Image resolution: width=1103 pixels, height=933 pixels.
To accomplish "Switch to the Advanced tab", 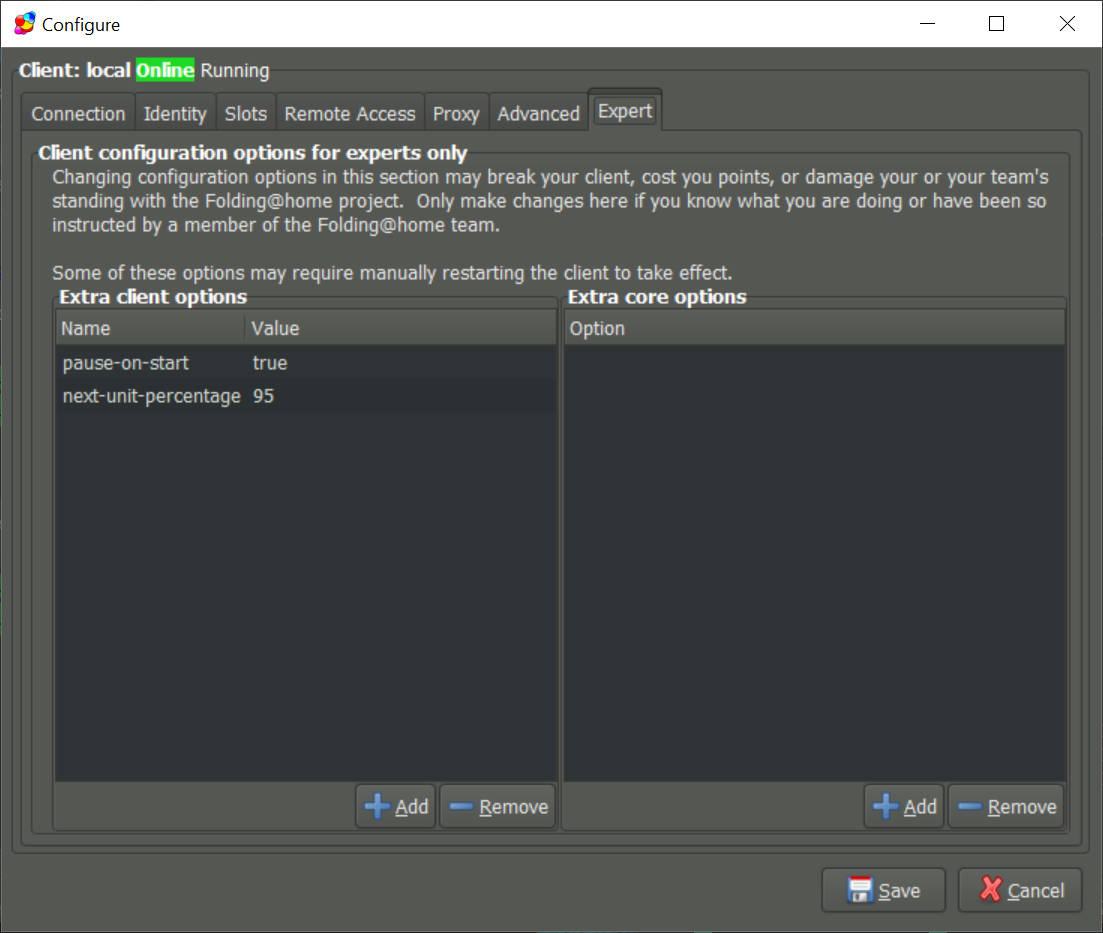I will (x=538, y=113).
